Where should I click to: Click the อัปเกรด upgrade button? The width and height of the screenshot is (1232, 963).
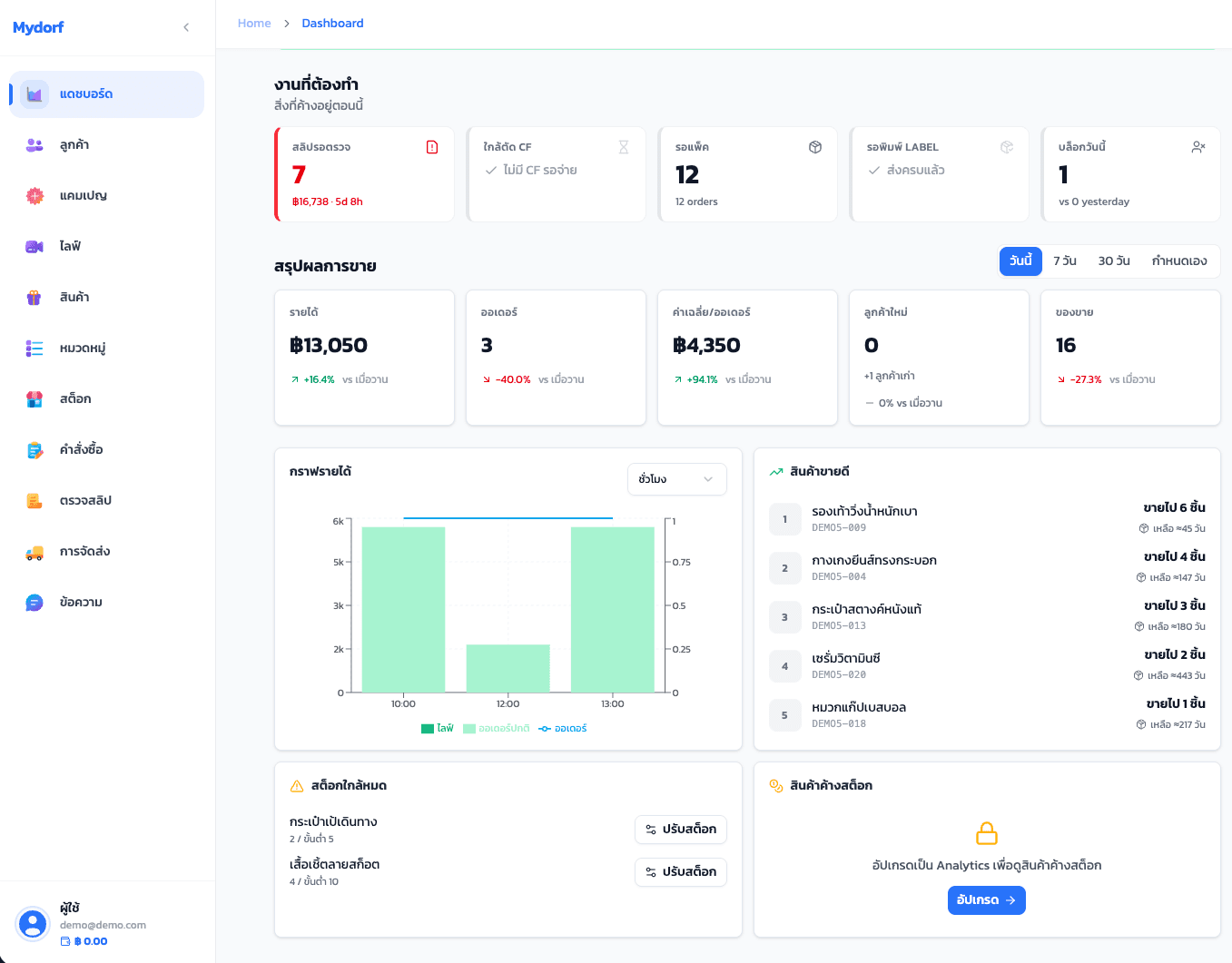coord(987,900)
